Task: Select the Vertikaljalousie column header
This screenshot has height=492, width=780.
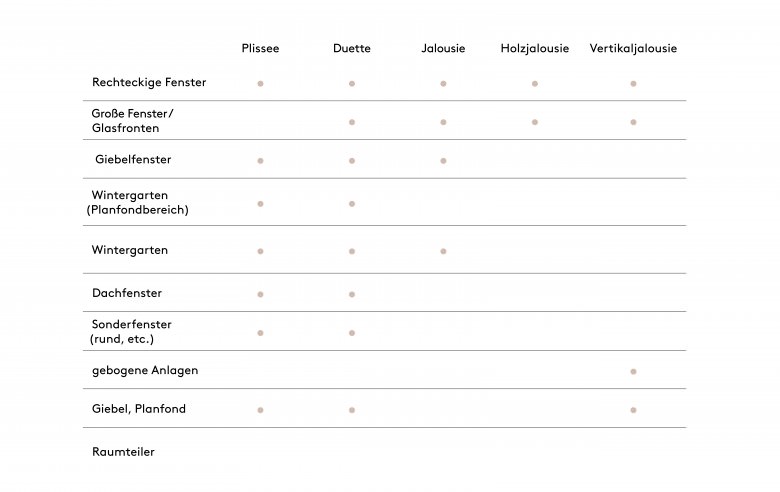Action: pyautogui.click(x=633, y=48)
